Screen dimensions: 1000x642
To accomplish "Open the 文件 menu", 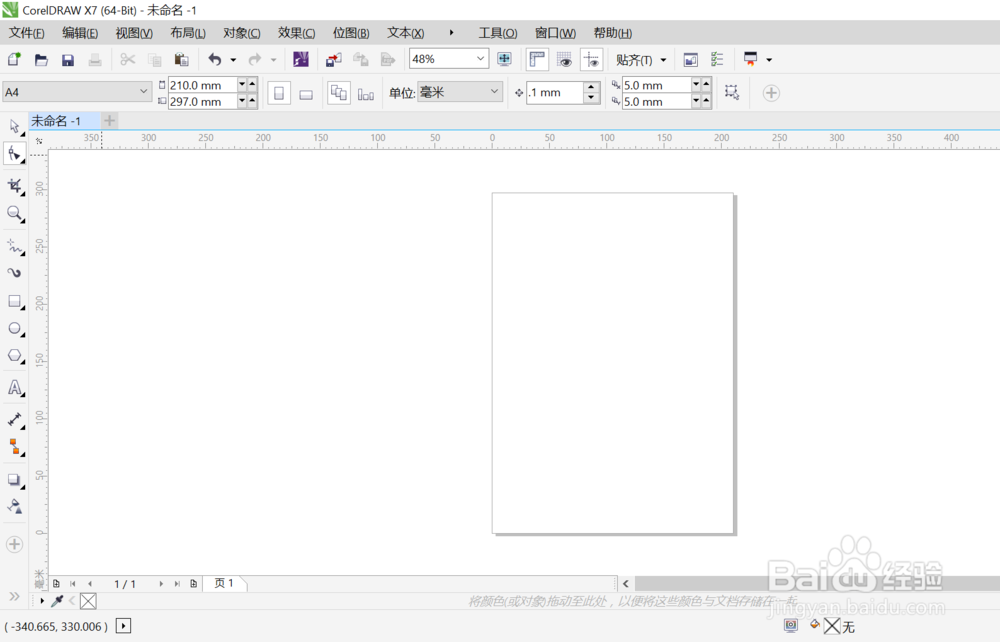I will click(x=26, y=33).
